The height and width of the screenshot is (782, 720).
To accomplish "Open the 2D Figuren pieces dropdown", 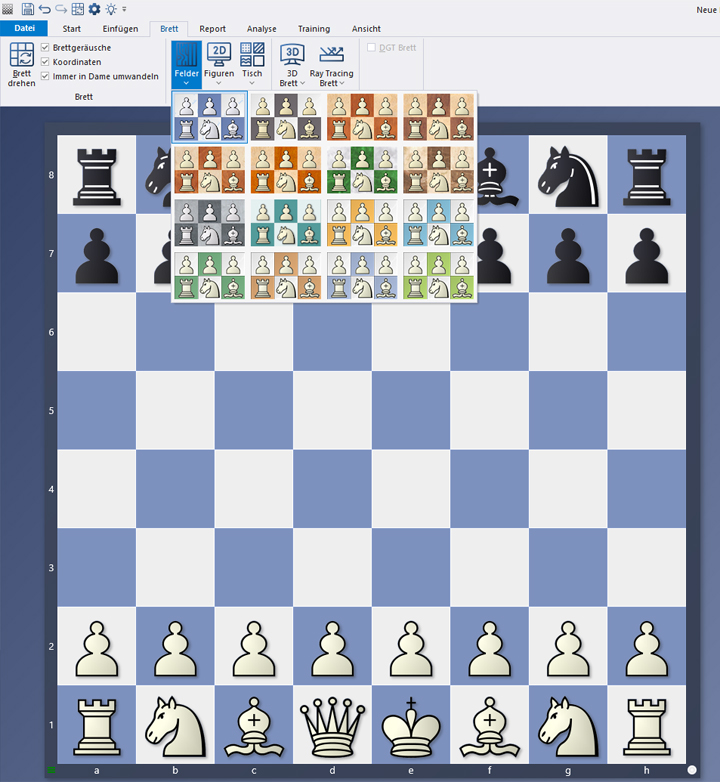I will (x=218, y=64).
